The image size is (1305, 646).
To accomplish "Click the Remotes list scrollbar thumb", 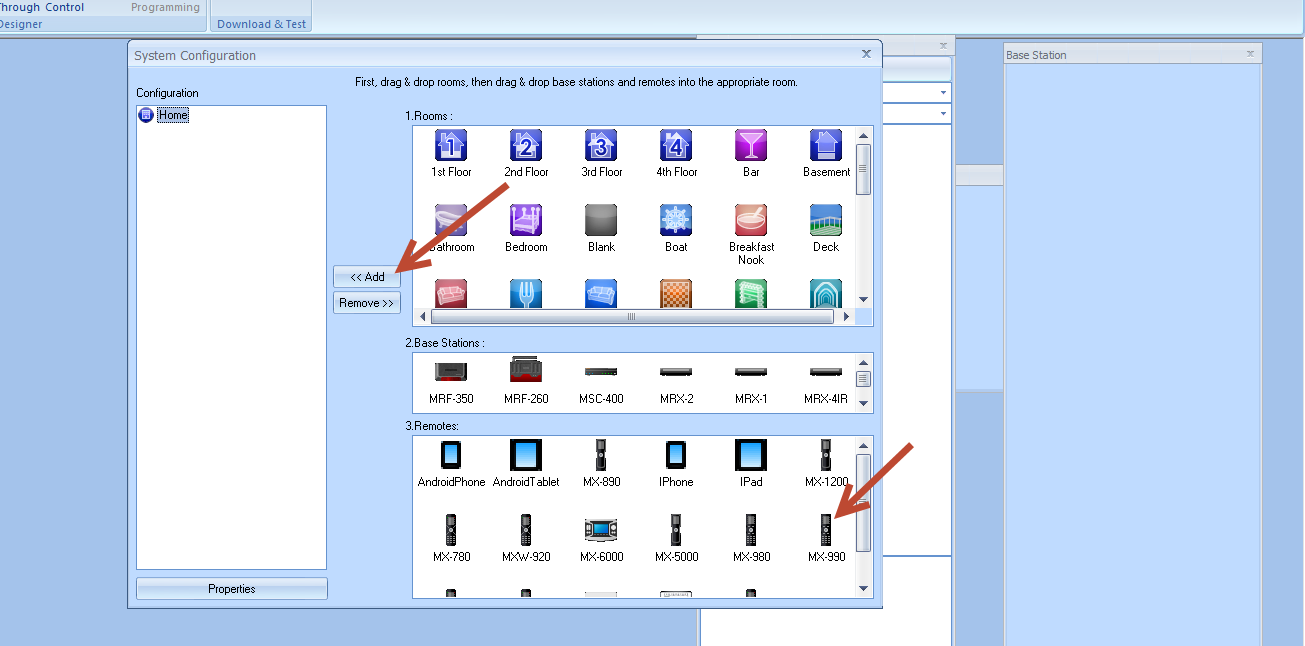I will (863, 502).
